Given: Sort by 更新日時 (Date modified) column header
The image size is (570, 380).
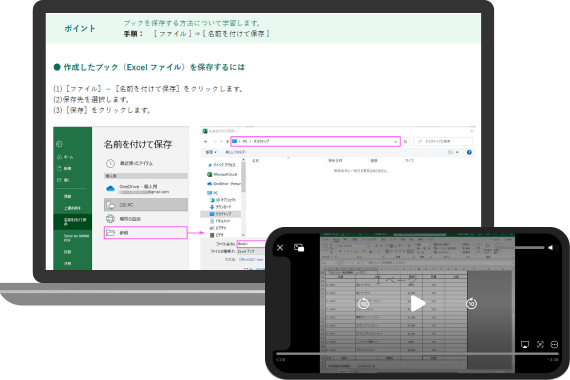Looking at the screenshot, I should click(335, 160).
